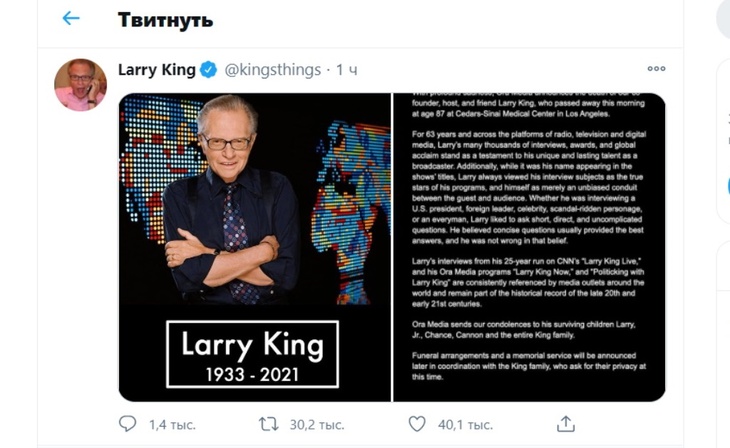Click the retweet arrows icon
The image size is (730, 448).
pyautogui.click(x=268, y=424)
